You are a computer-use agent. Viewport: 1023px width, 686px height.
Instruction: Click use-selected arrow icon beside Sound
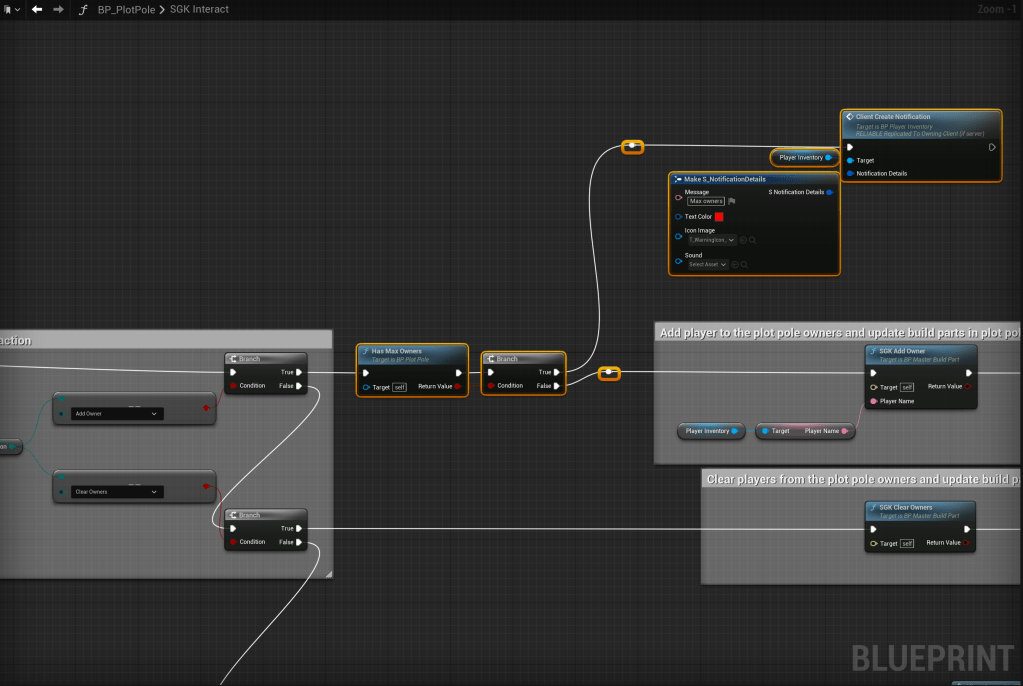click(735, 265)
